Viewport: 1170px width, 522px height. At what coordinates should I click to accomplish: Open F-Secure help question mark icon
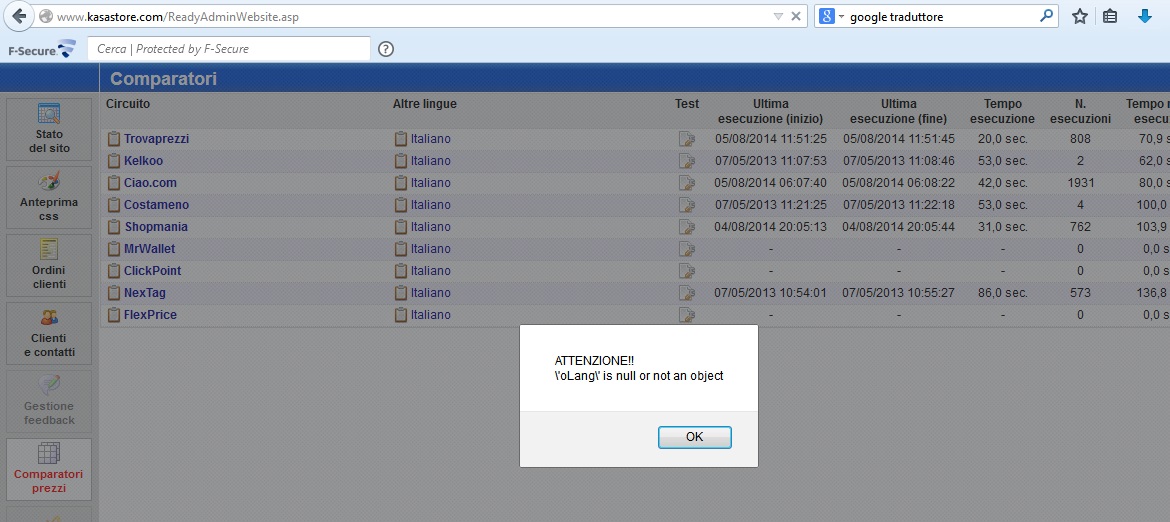[386, 49]
